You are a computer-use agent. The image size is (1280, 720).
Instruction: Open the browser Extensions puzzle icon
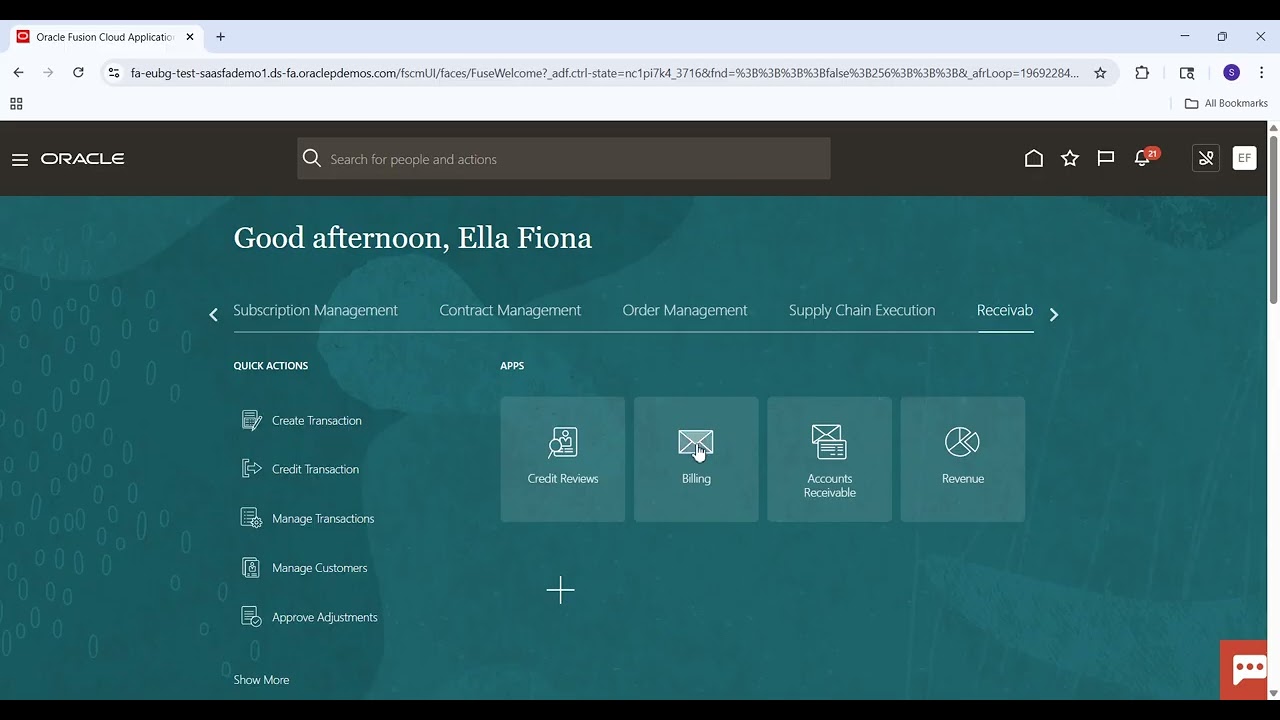pyautogui.click(x=1142, y=73)
